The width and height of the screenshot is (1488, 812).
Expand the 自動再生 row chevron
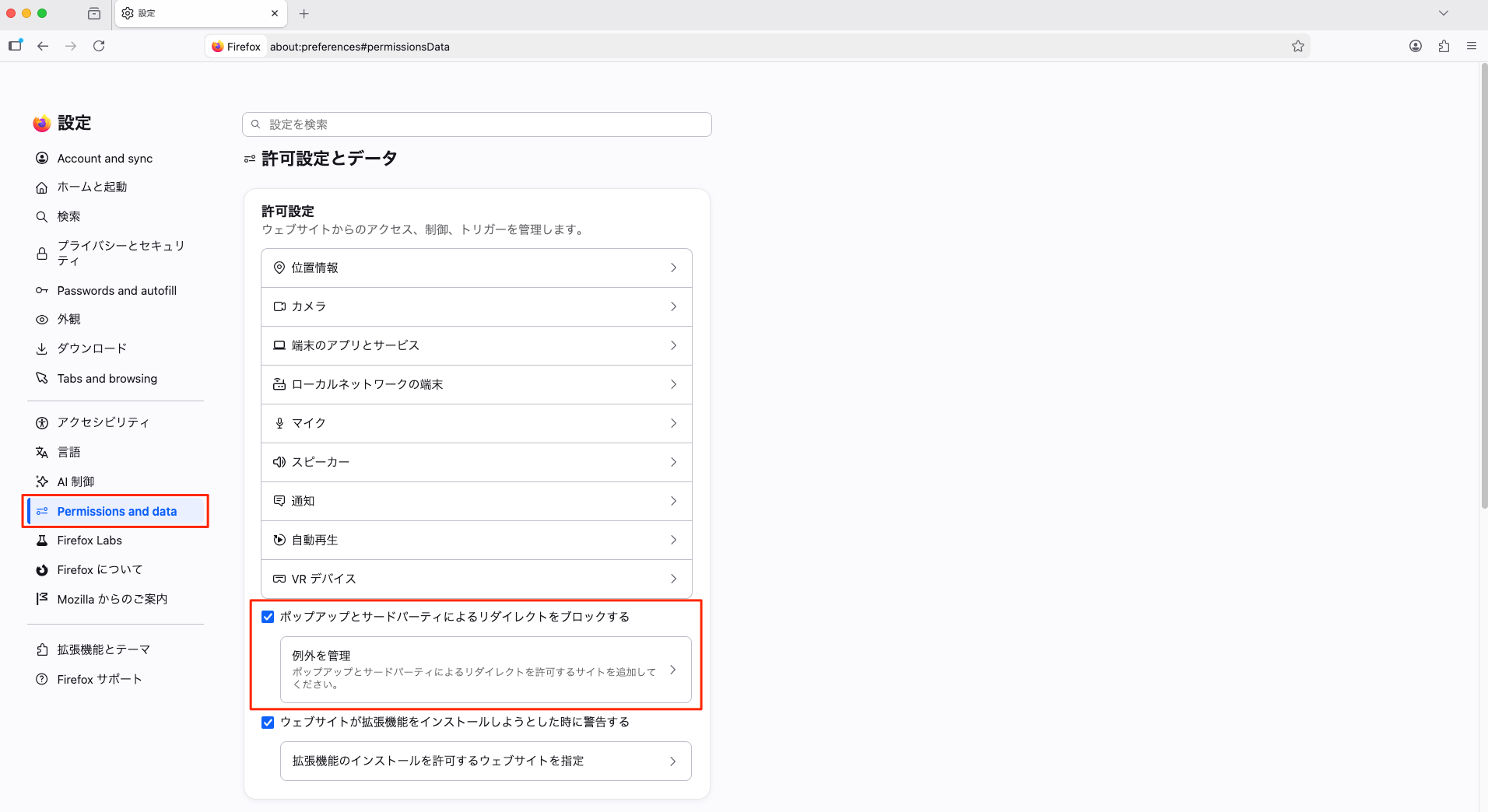(x=673, y=540)
